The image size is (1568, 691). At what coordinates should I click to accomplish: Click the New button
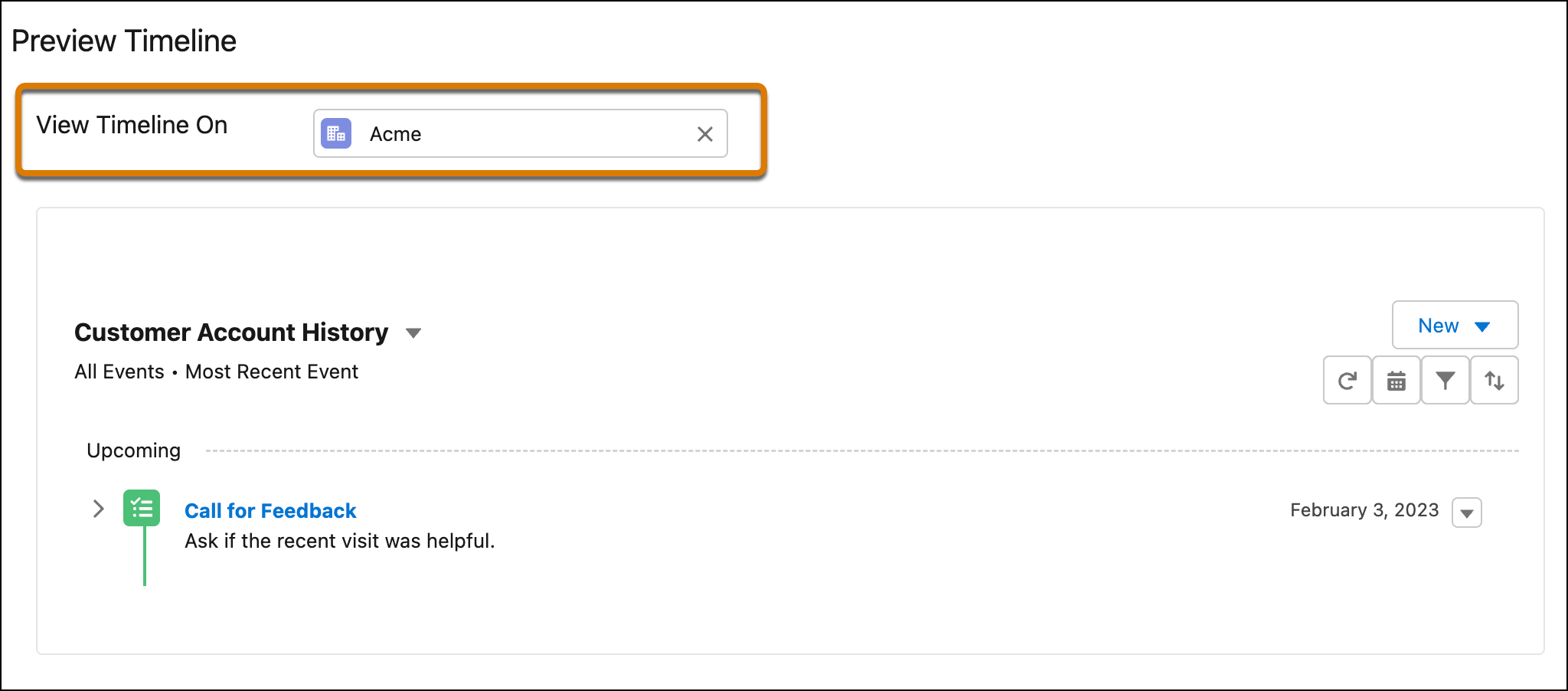(1439, 325)
